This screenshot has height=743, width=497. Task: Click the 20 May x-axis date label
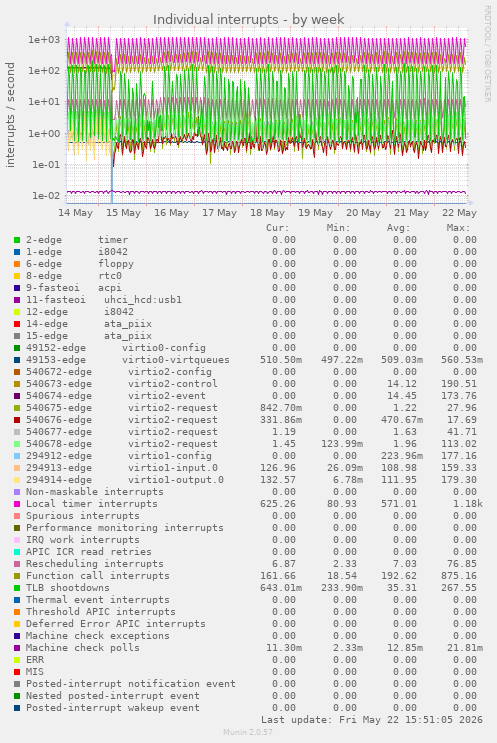[363, 213]
